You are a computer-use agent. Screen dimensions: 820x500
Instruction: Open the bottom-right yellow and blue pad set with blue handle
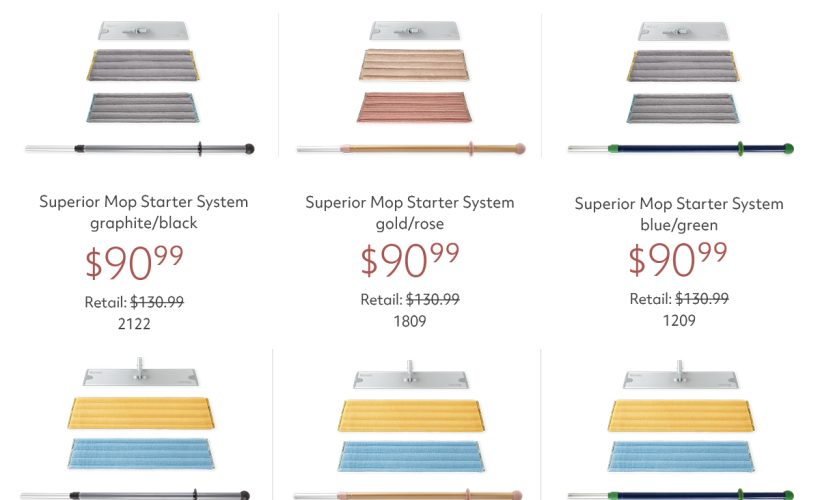click(x=680, y=429)
